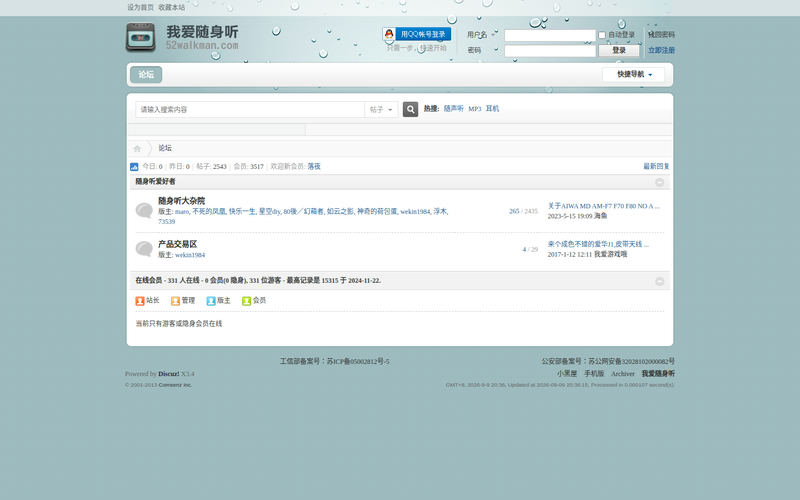Click the 管理 member legend icon
Screen dimensions: 800x500
click(175, 301)
